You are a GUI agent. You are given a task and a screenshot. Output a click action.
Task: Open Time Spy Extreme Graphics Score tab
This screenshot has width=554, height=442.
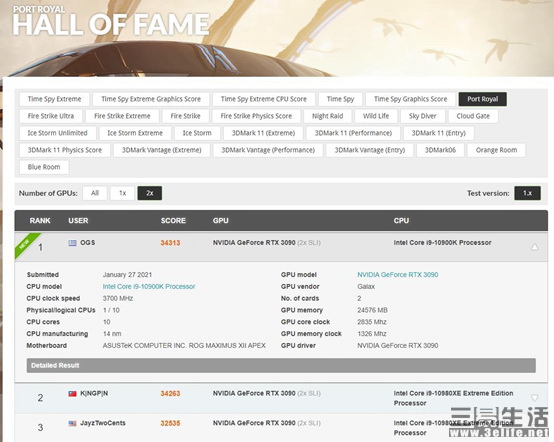[x=151, y=99]
